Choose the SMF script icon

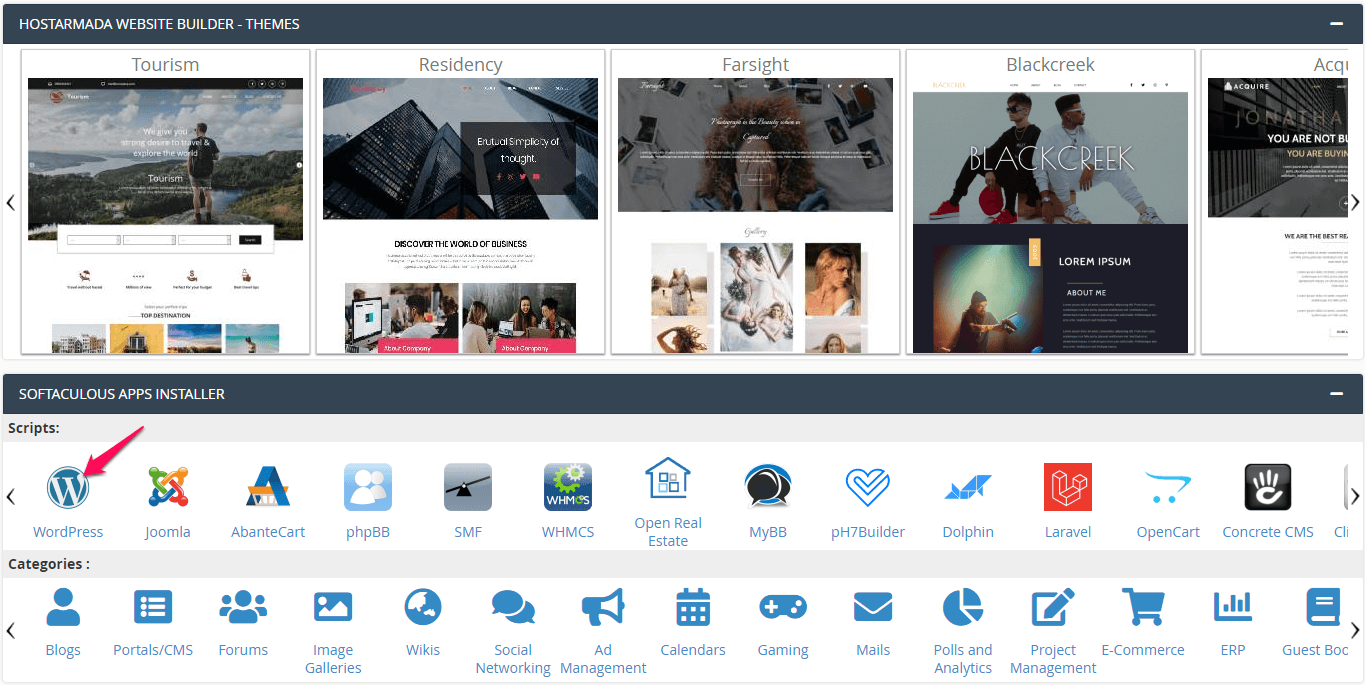468,487
